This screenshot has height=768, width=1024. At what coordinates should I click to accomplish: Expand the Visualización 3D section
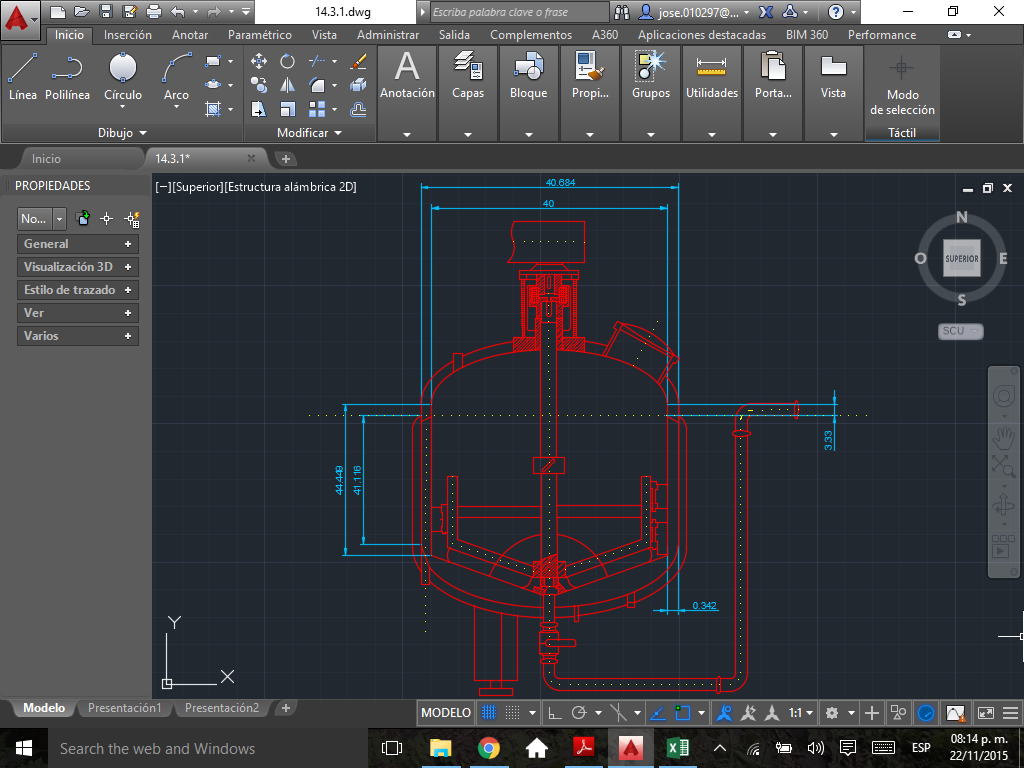[78, 266]
